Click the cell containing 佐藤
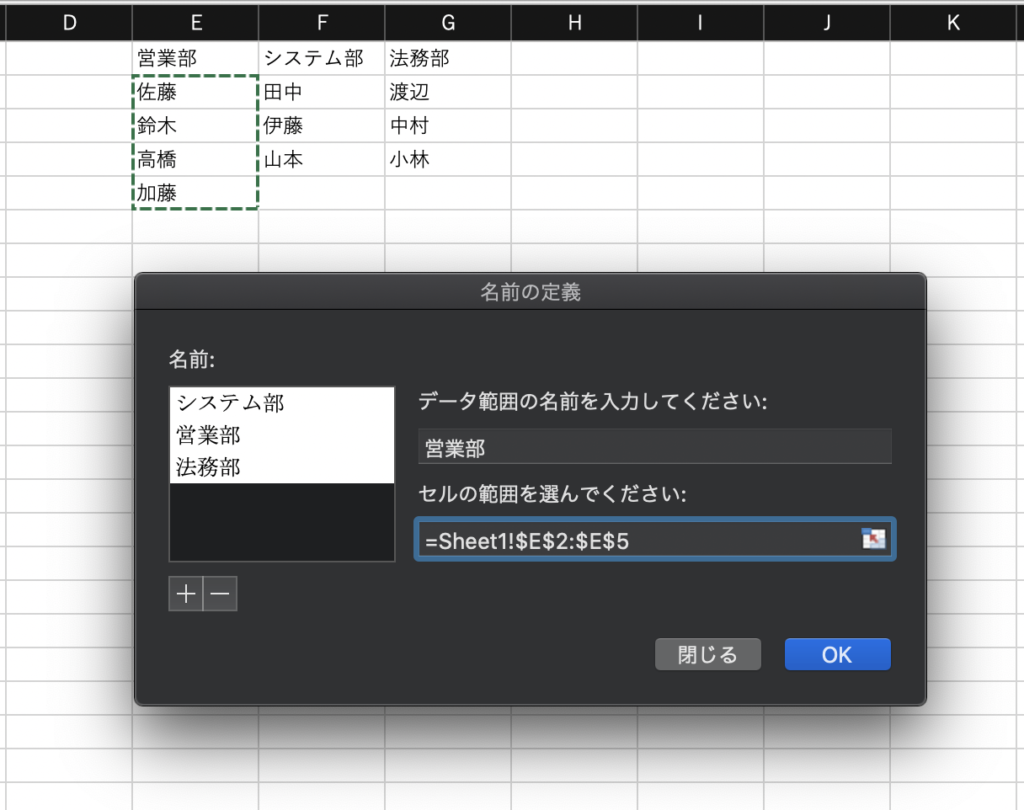The width and height of the screenshot is (1024, 810). 195,92
